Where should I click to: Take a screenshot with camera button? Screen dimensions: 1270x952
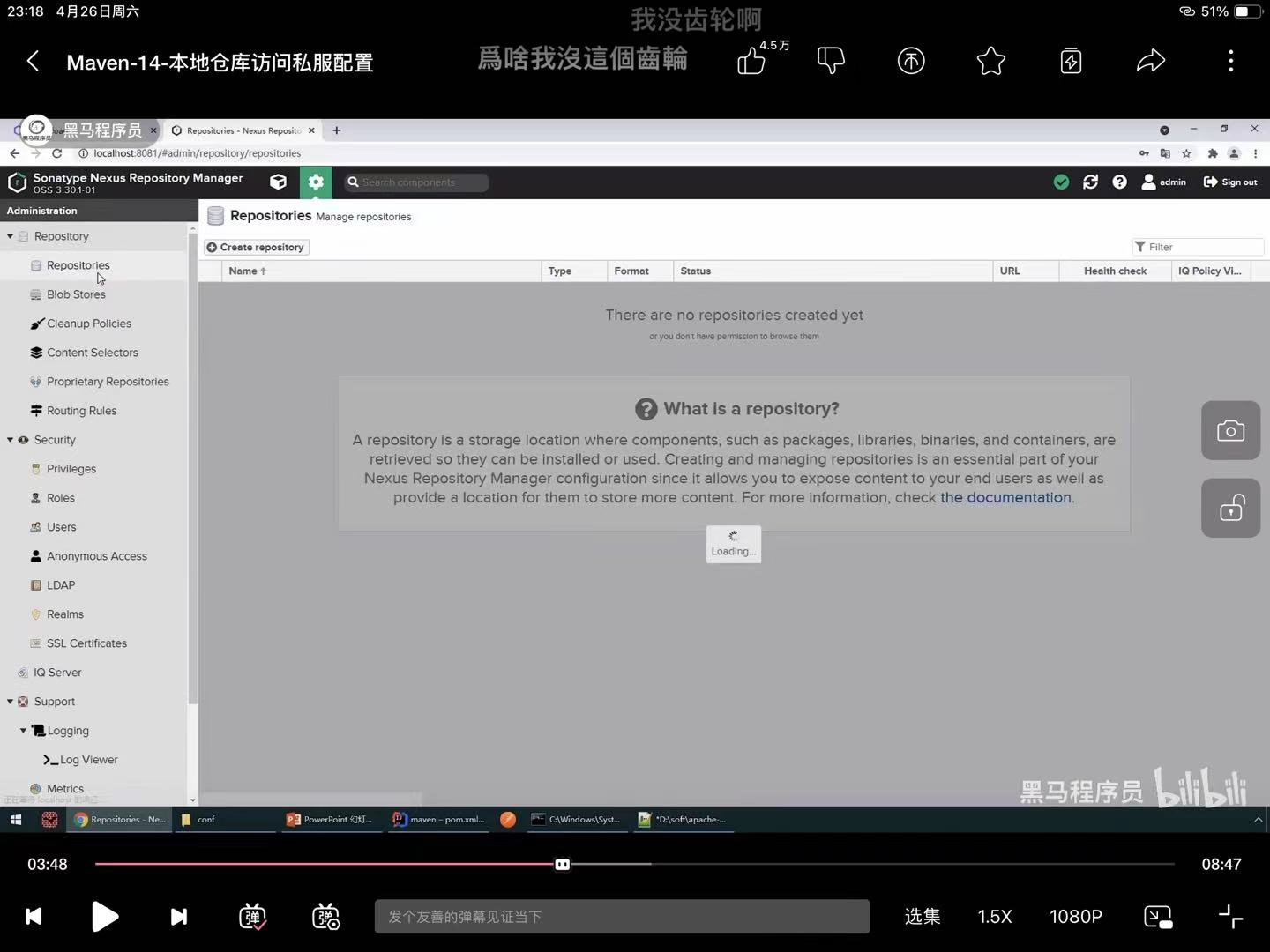click(x=1230, y=430)
